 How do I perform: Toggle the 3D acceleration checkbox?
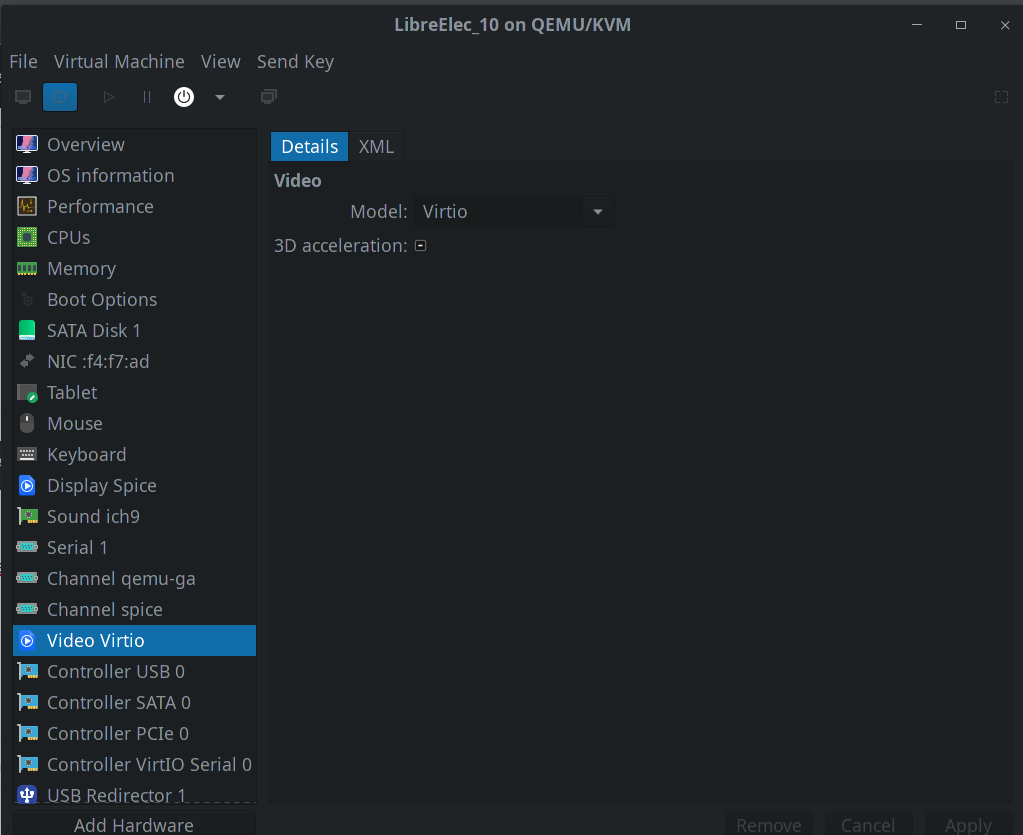[420, 246]
